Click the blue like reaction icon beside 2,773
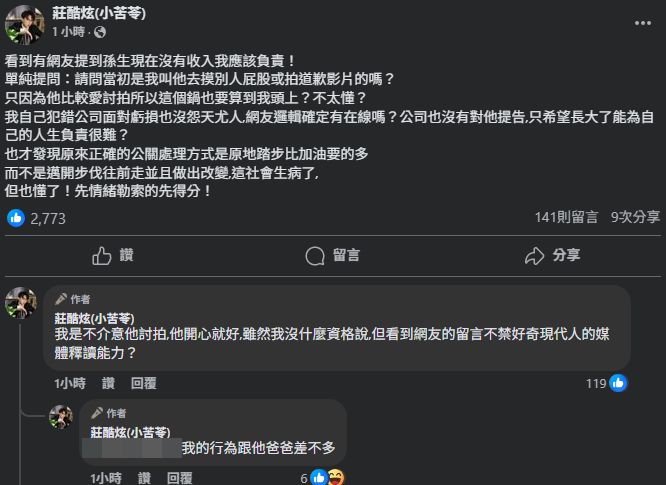 pos(16,218)
